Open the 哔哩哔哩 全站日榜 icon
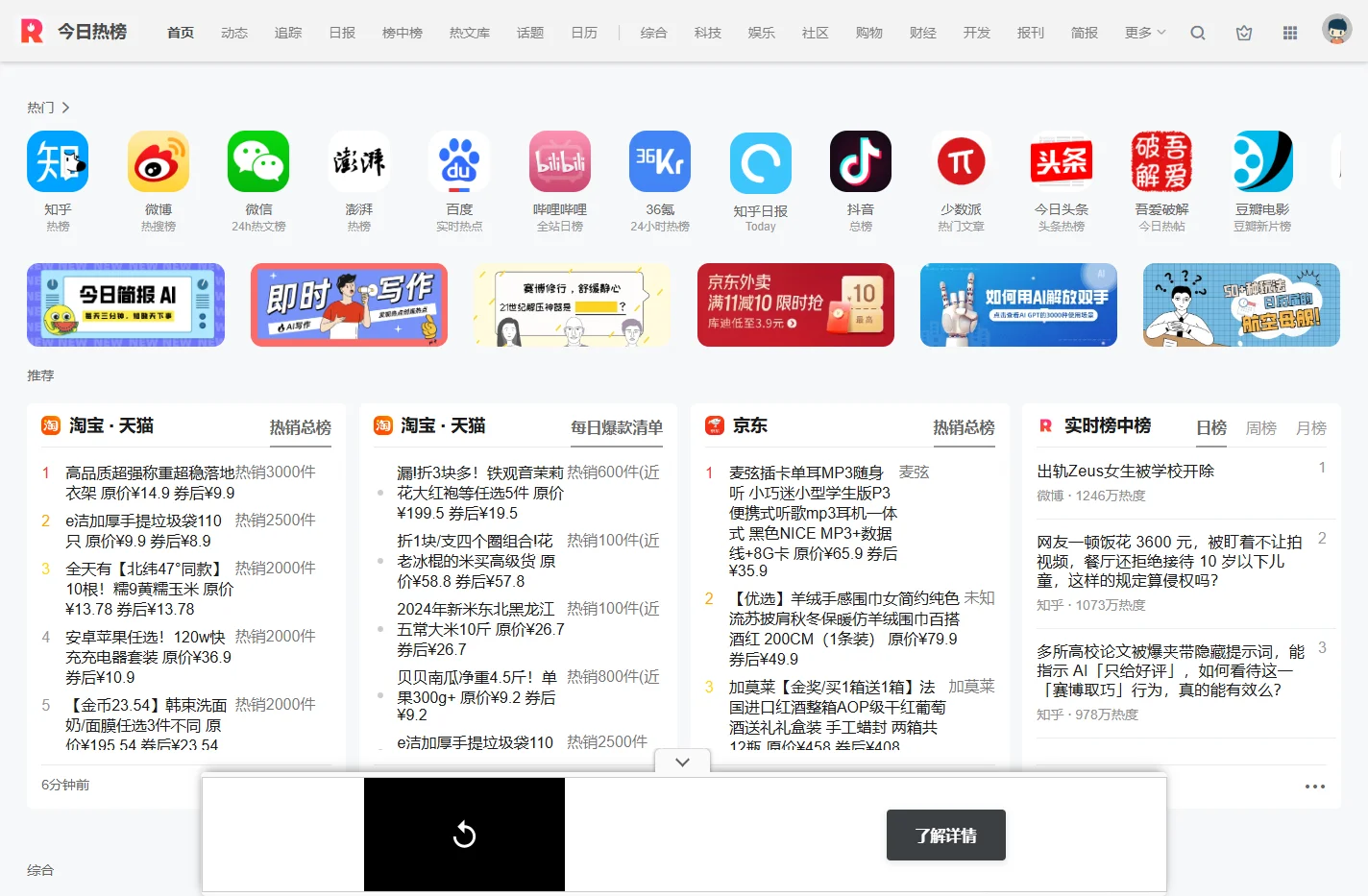 coord(560,161)
